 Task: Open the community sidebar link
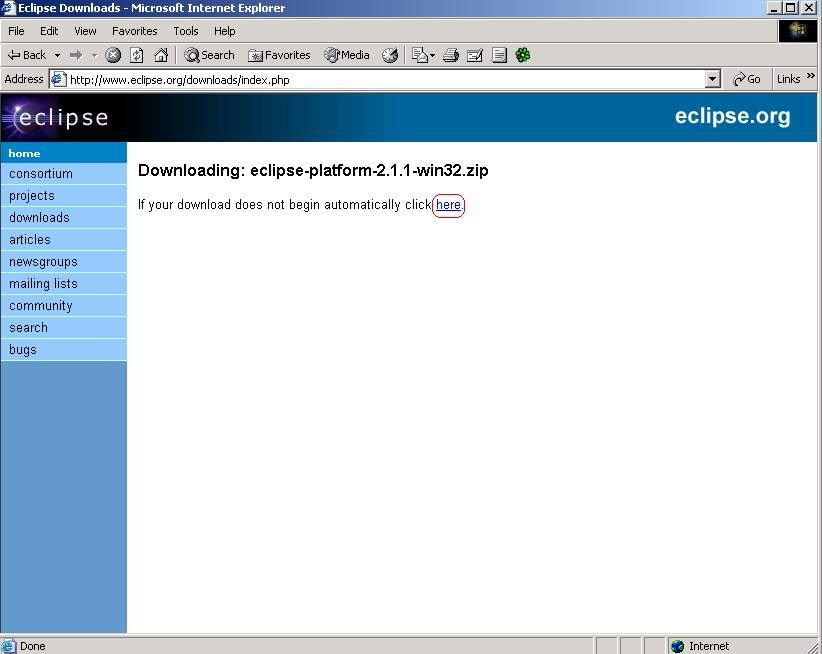[x=63, y=306]
